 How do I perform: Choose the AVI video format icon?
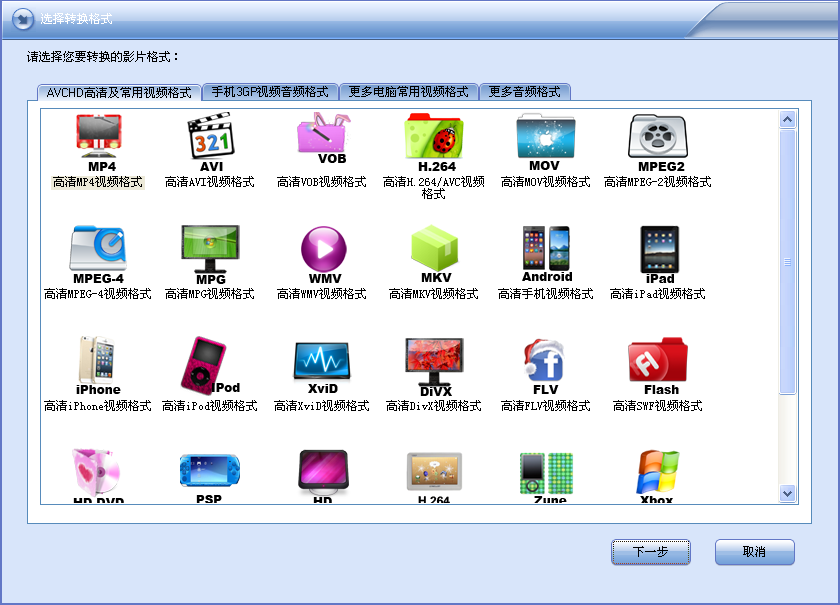pyautogui.click(x=210, y=136)
